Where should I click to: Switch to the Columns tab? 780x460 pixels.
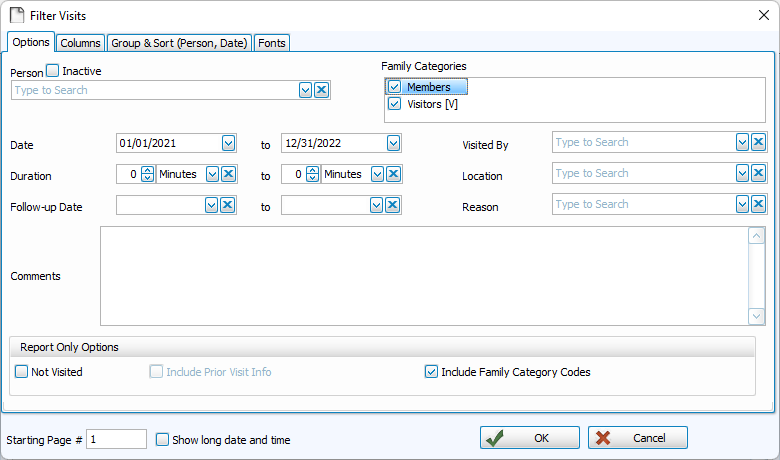click(x=80, y=43)
